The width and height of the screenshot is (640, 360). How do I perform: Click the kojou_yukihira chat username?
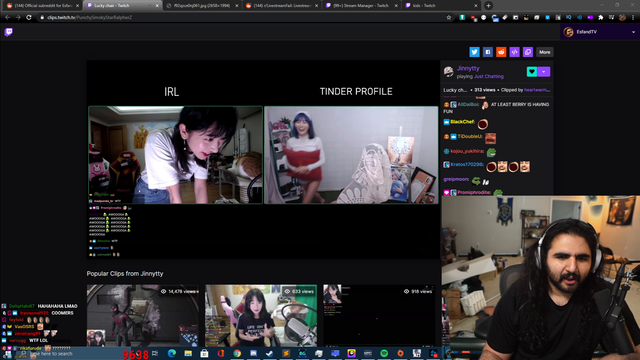pyautogui.click(x=467, y=151)
